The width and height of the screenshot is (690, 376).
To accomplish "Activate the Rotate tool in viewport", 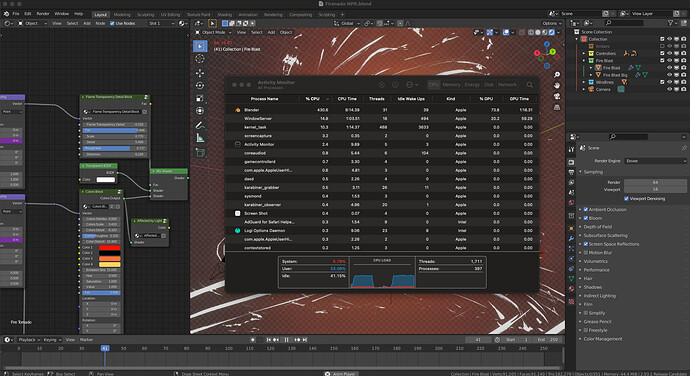I will coord(200,85).
